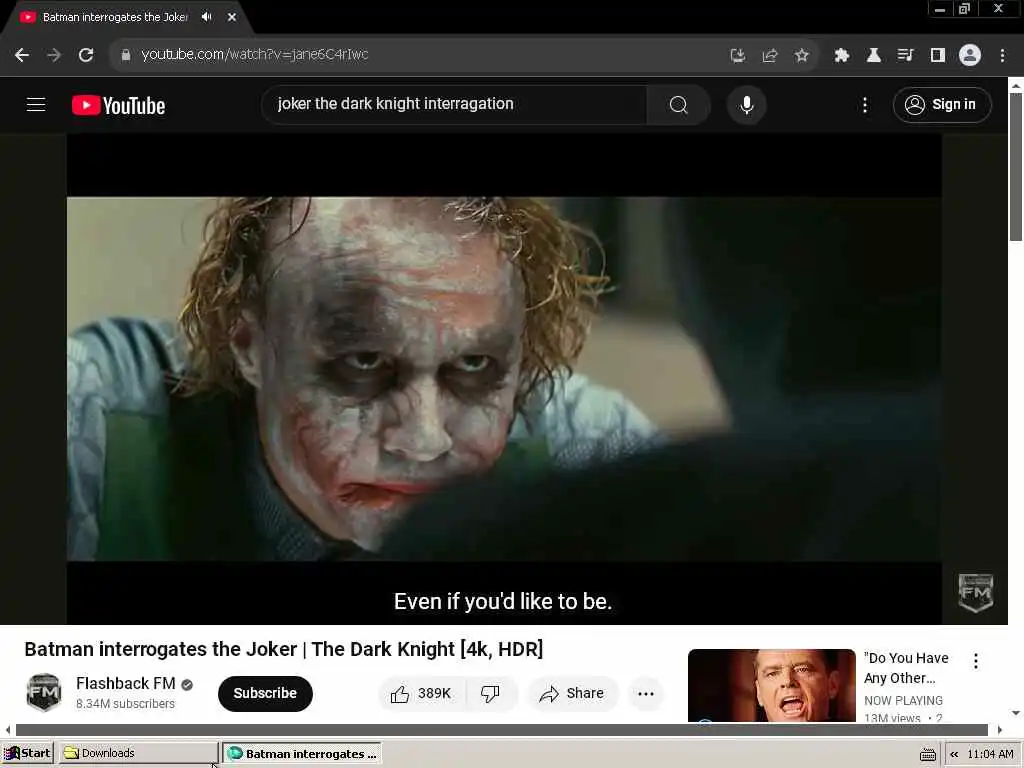Open the YouTube hamburger guide menu

point(36,104)
